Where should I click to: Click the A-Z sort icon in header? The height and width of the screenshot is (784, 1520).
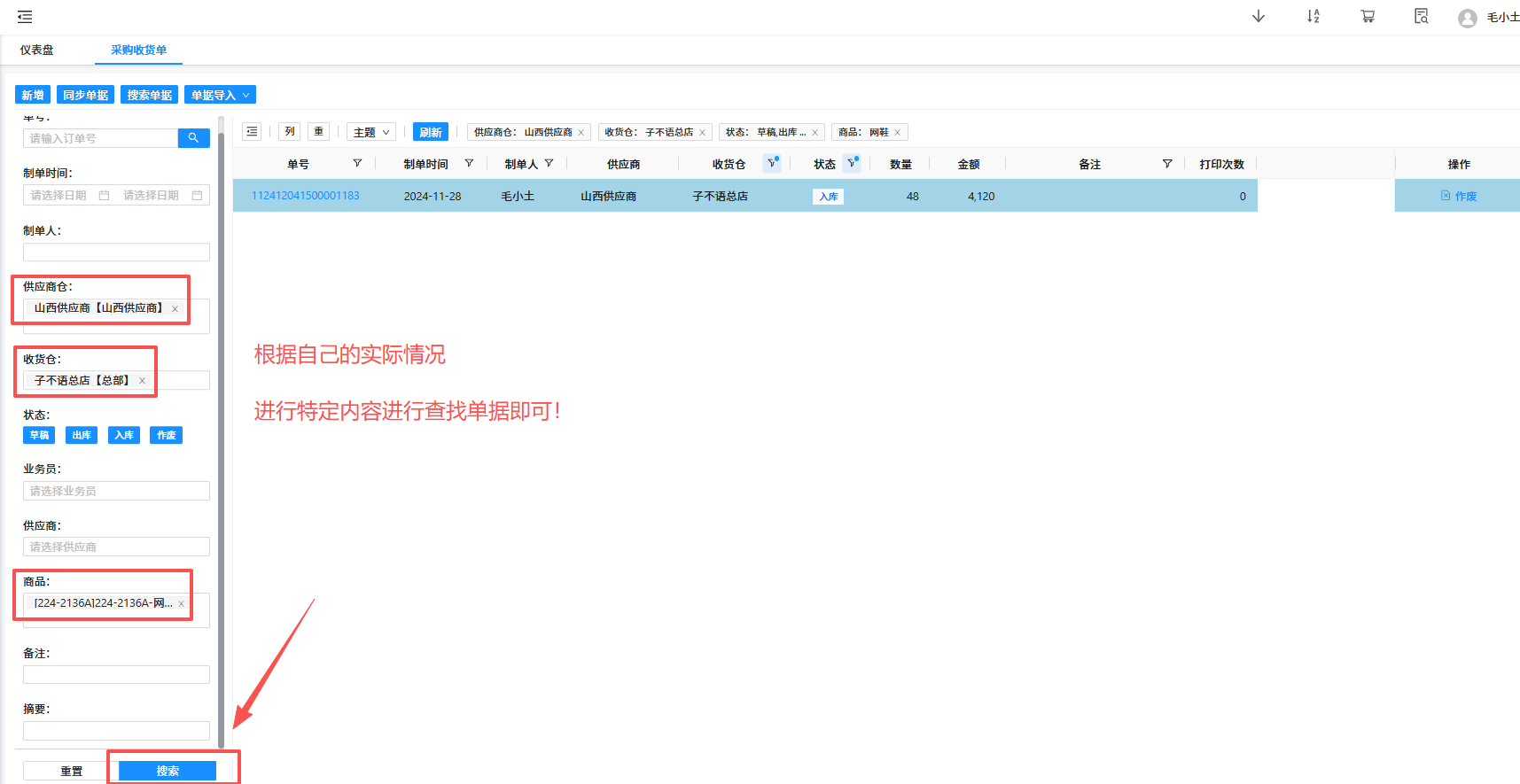tap(1313, 16)
